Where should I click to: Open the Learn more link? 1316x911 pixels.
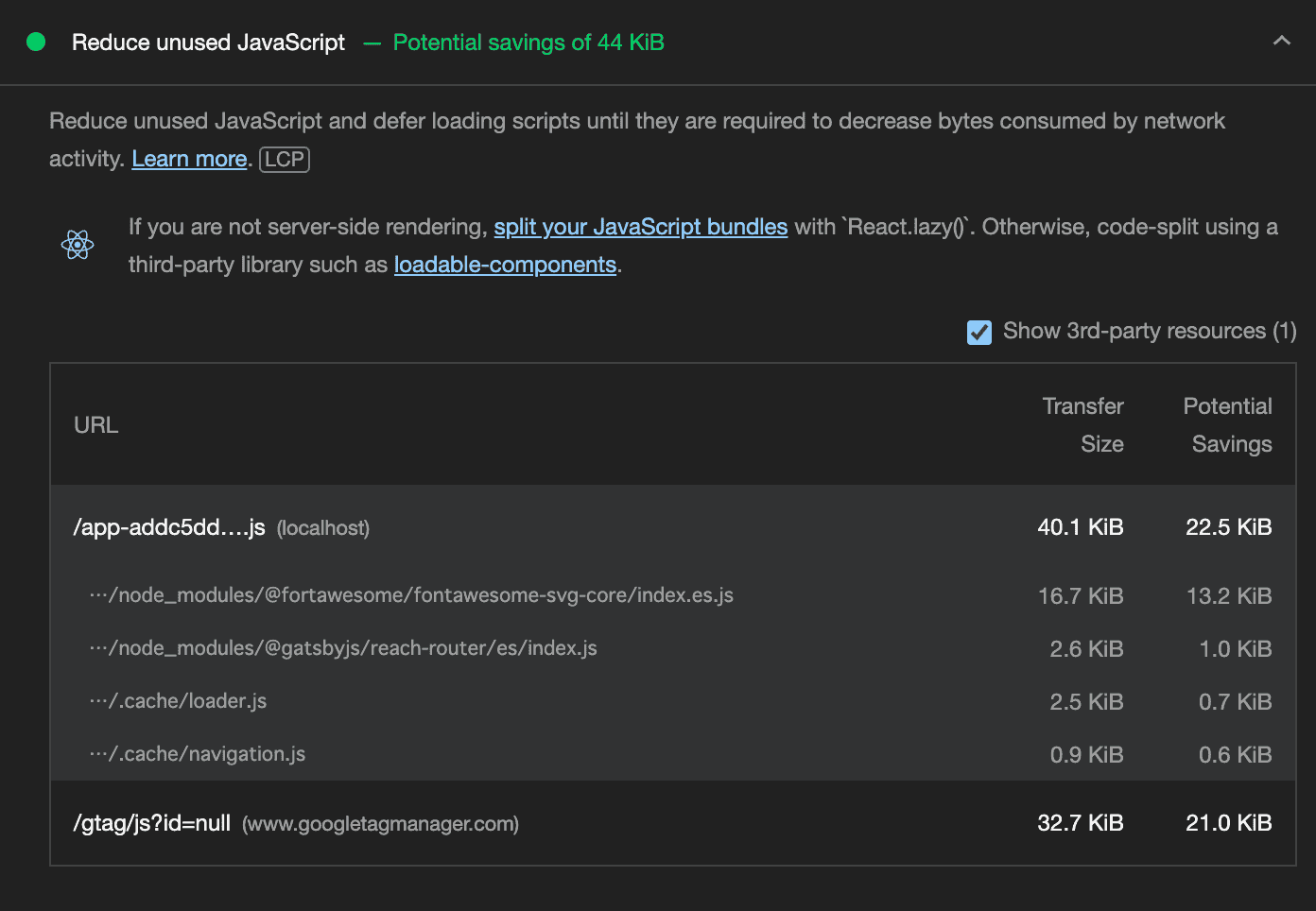(x=189, y=159)
